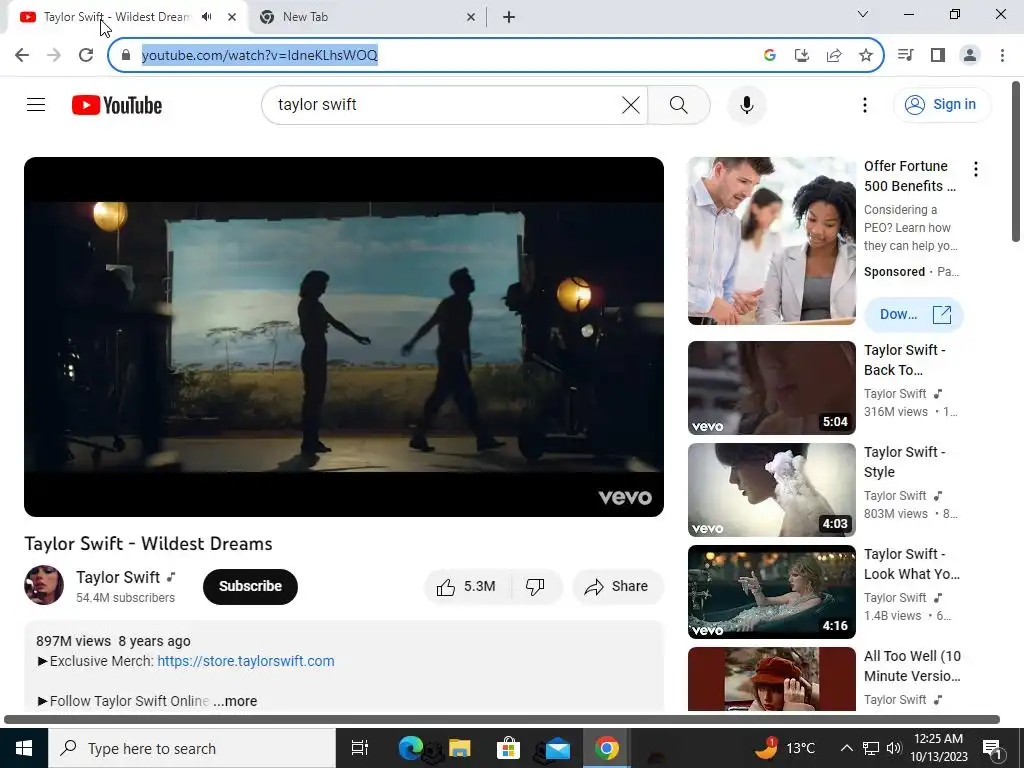1024x768 pixels.
Task: View site information lock icon
Action: click(126, 55)
